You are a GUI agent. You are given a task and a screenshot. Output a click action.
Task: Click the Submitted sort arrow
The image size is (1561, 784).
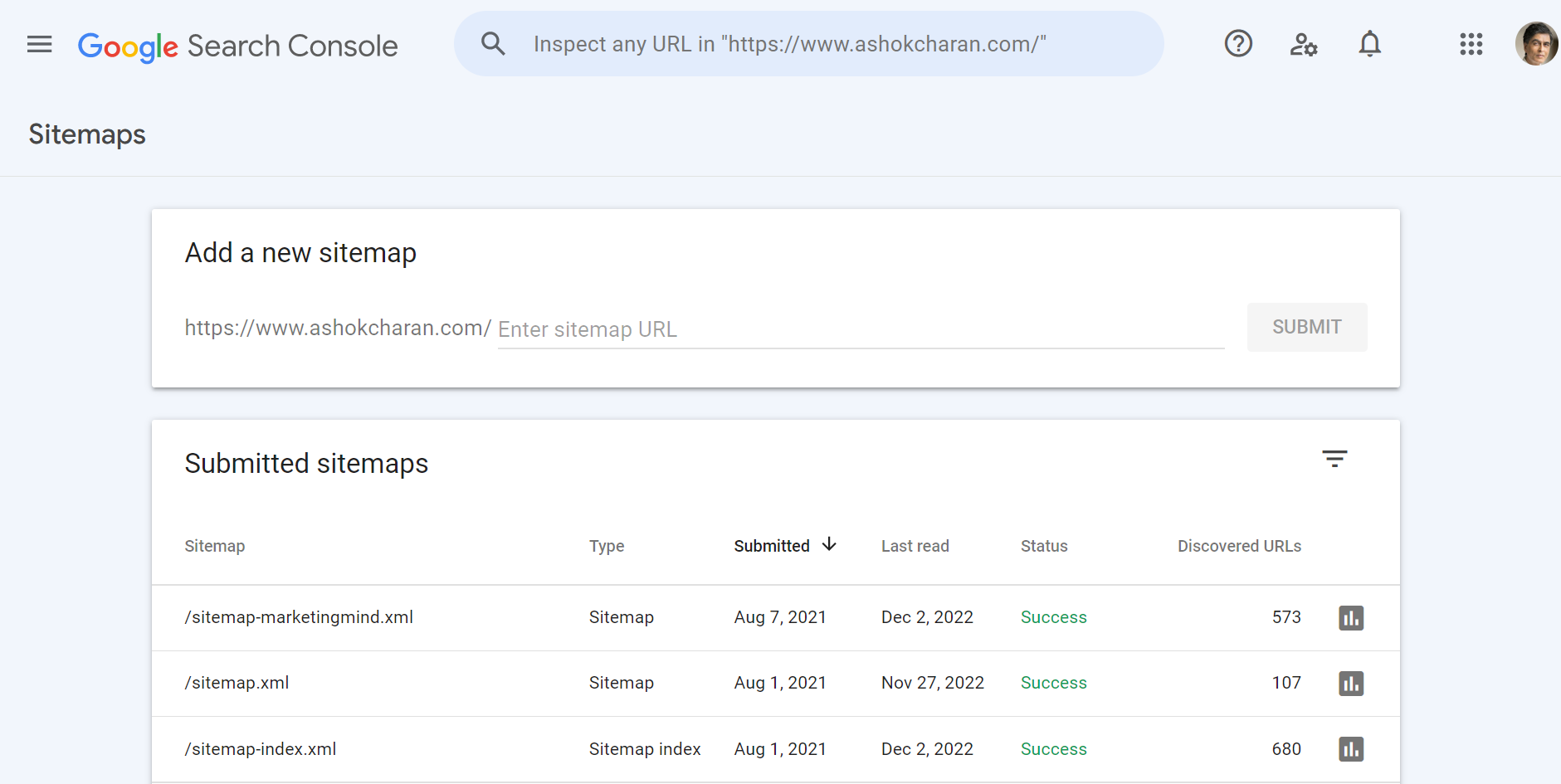point(828,544)
